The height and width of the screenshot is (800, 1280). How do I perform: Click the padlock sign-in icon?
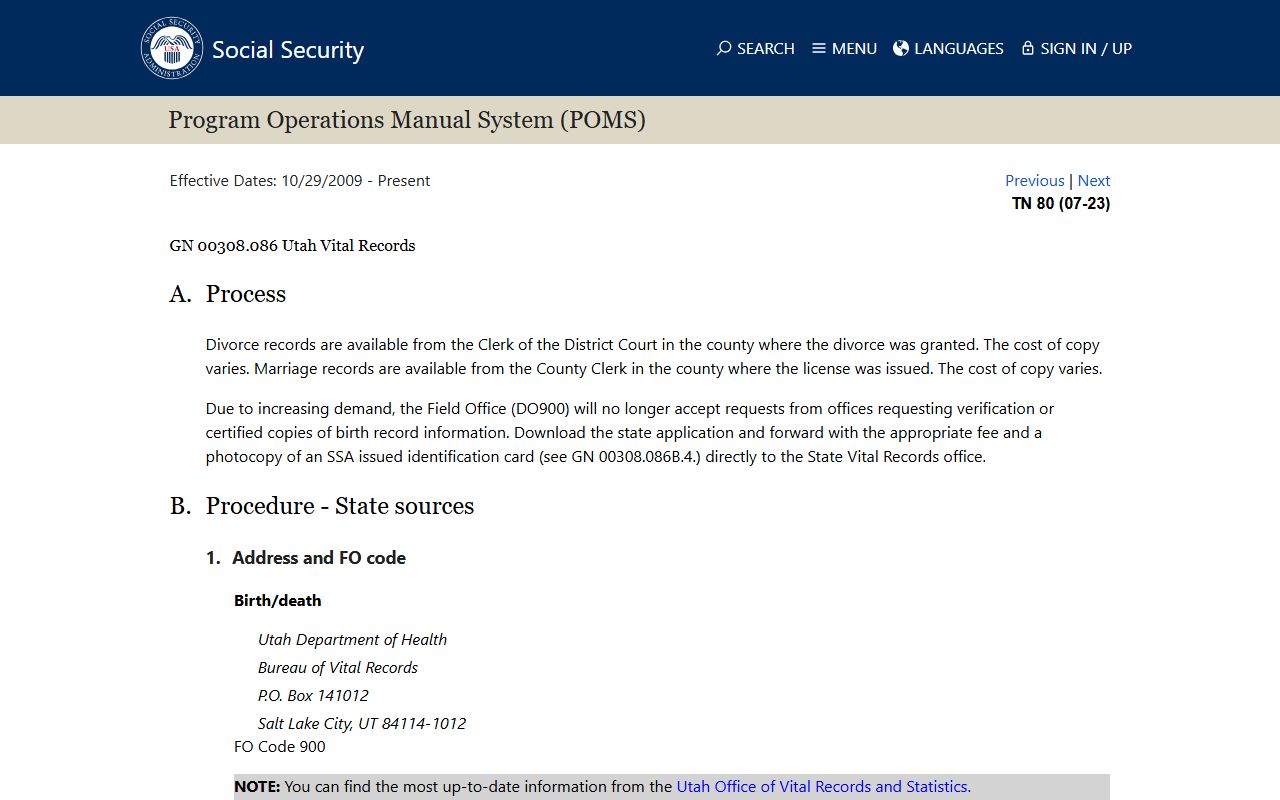1027,48
